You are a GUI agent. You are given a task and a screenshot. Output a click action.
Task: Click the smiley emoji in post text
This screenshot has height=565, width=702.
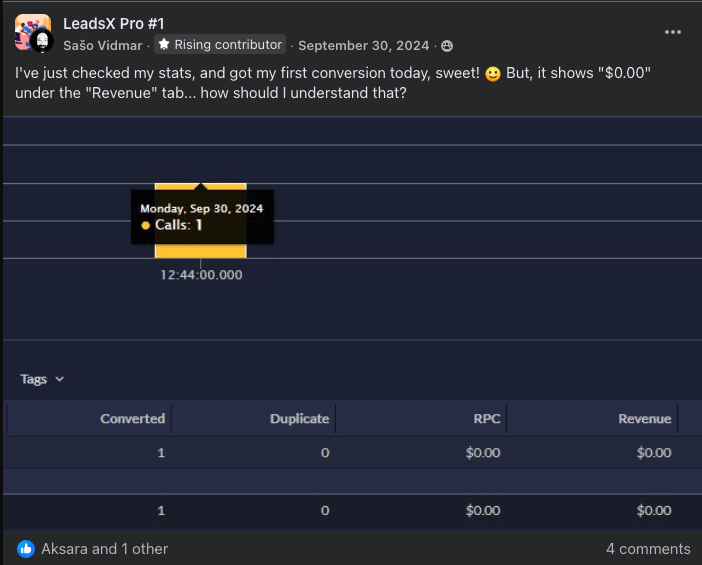(x=492, y=75)
